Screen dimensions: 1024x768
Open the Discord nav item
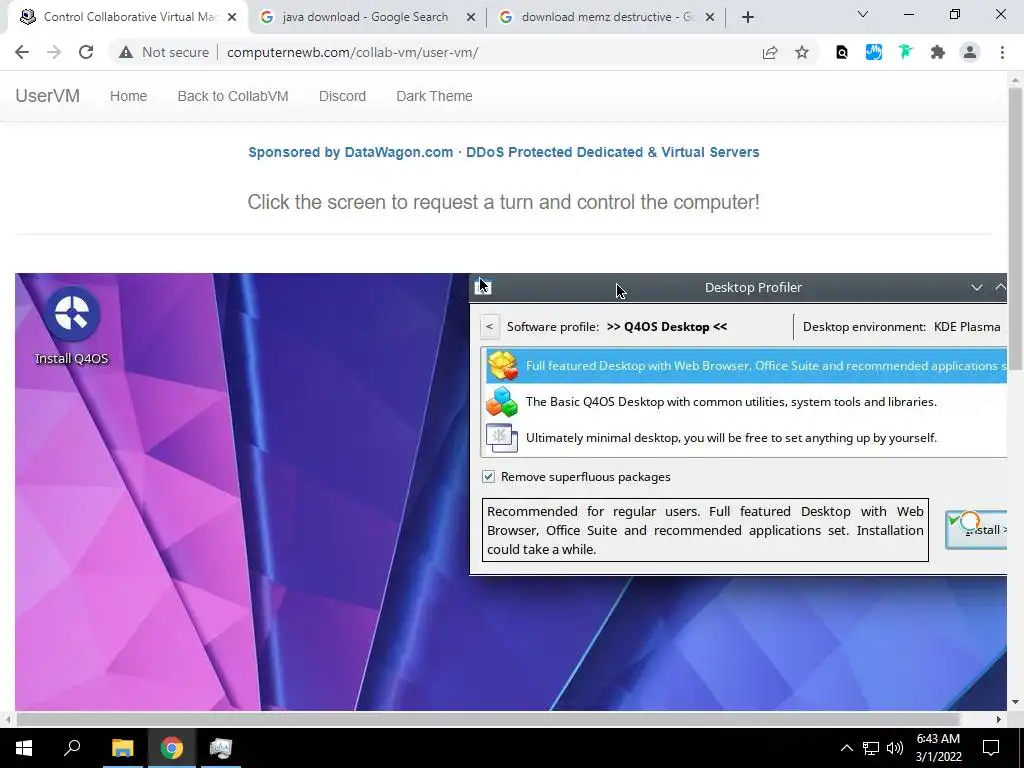coord(342,96)
